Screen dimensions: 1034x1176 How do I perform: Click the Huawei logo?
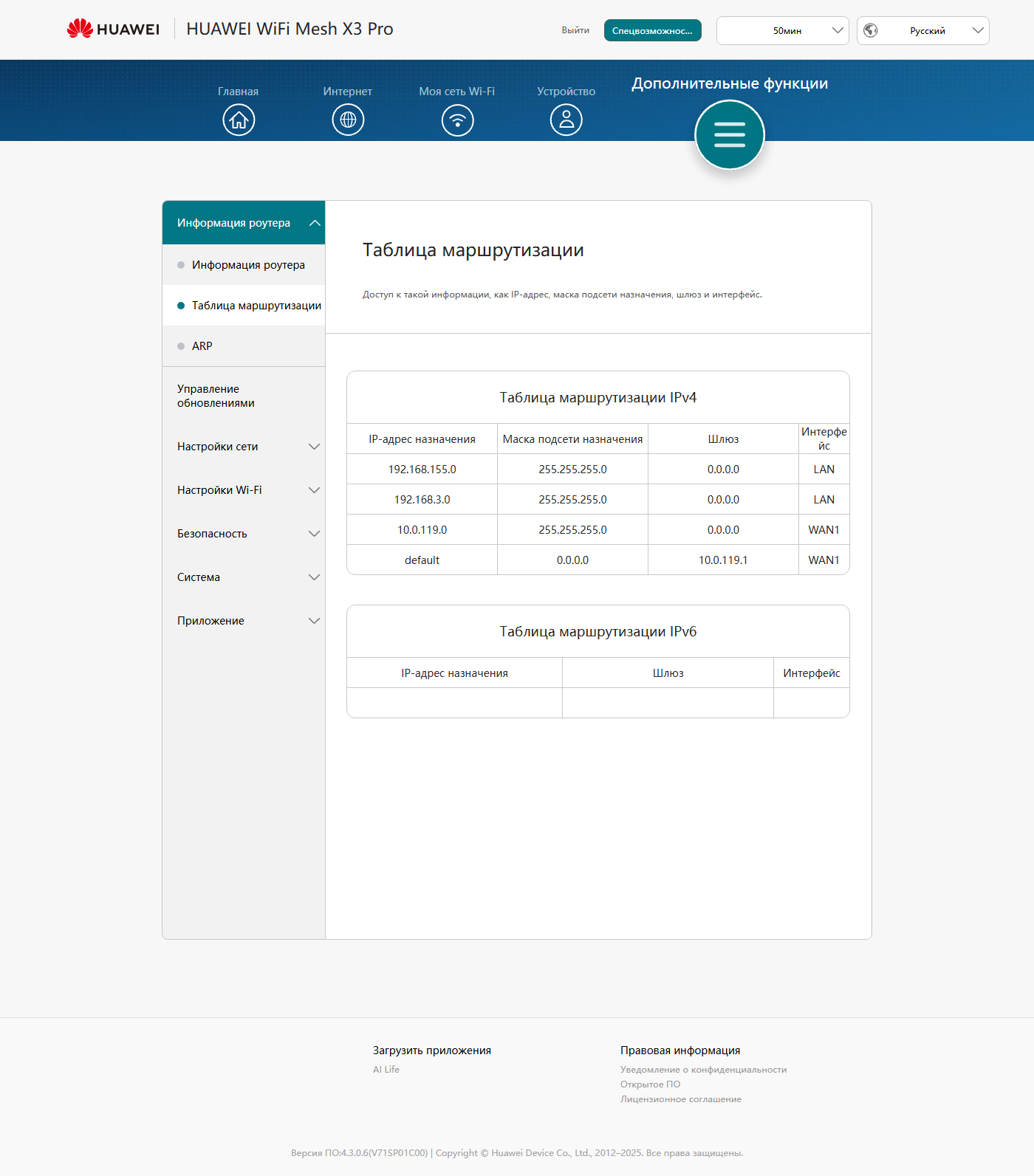[113, 30]
